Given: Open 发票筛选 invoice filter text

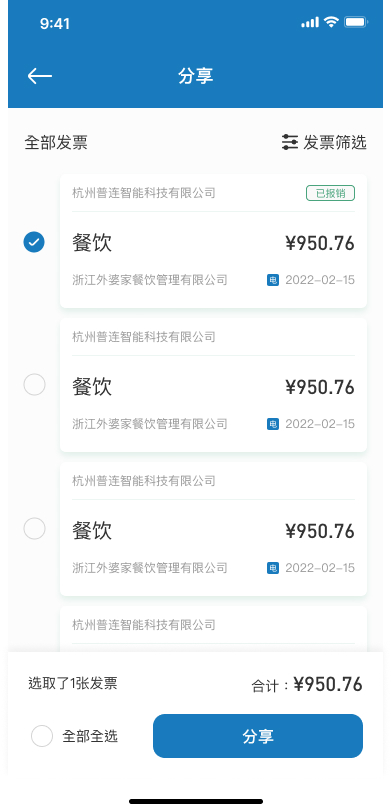Looking at the screenshot, I should pos(335,142).
